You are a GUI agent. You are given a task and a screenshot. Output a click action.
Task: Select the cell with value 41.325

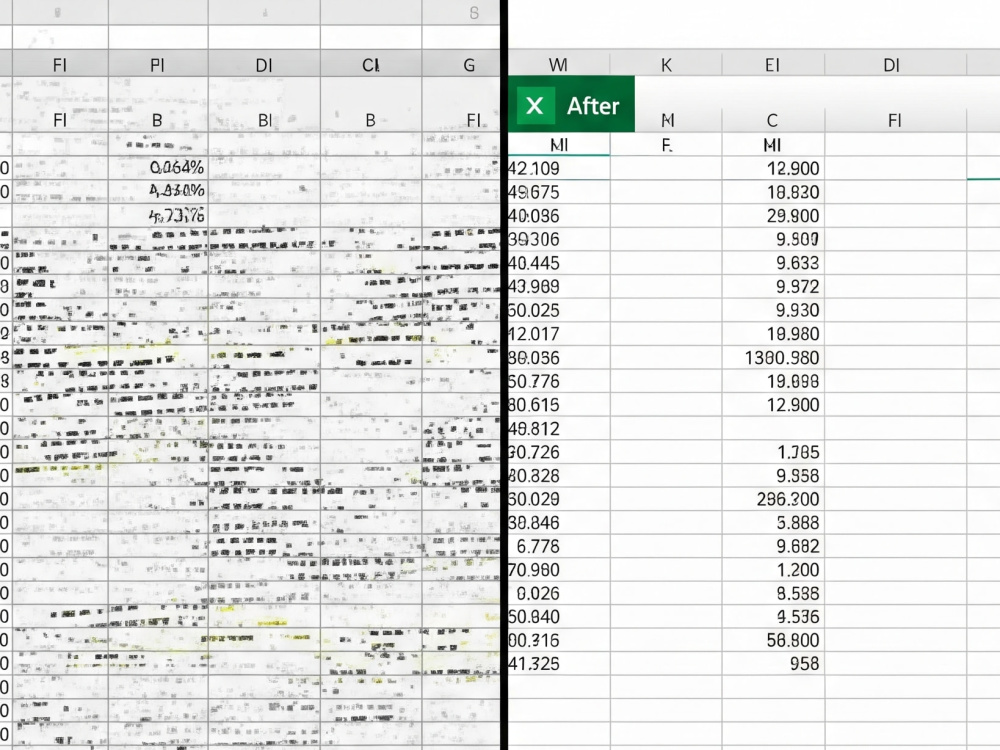pyautogui.click(x=559, y=663)
